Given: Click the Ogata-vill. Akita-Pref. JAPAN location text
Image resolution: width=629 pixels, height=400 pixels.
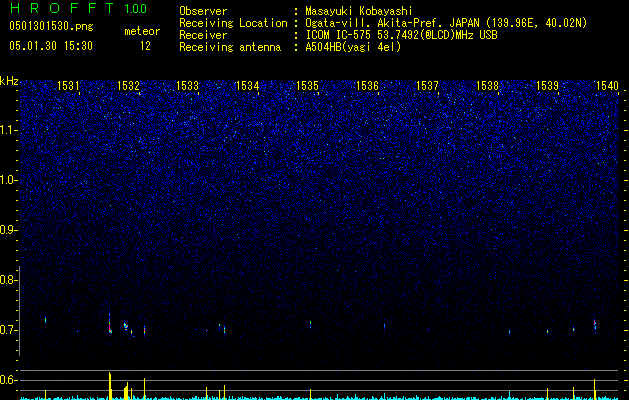Looking at the screenshot, I should coord(446,23).
